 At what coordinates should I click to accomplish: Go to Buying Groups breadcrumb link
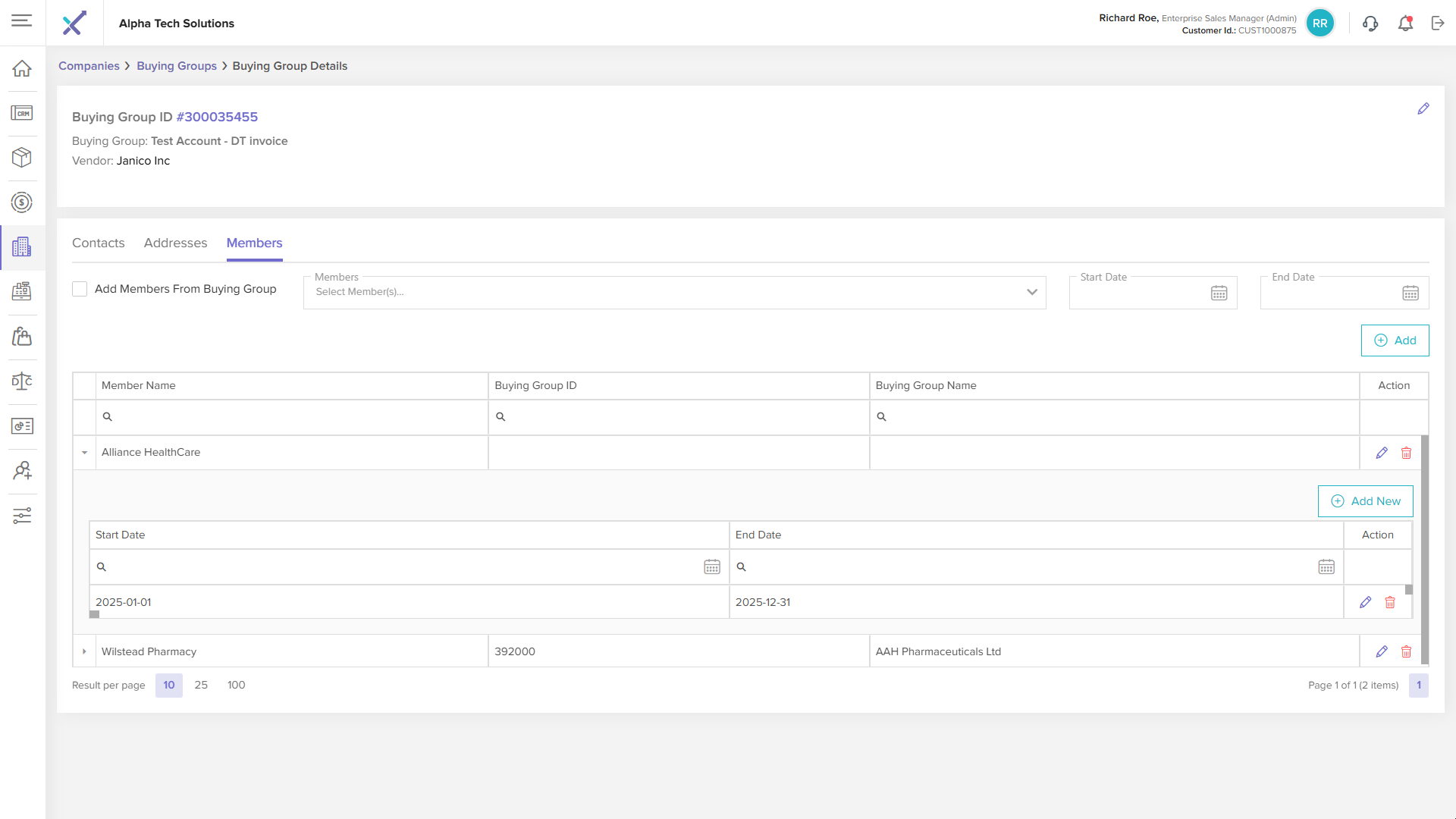pos(177,66)
